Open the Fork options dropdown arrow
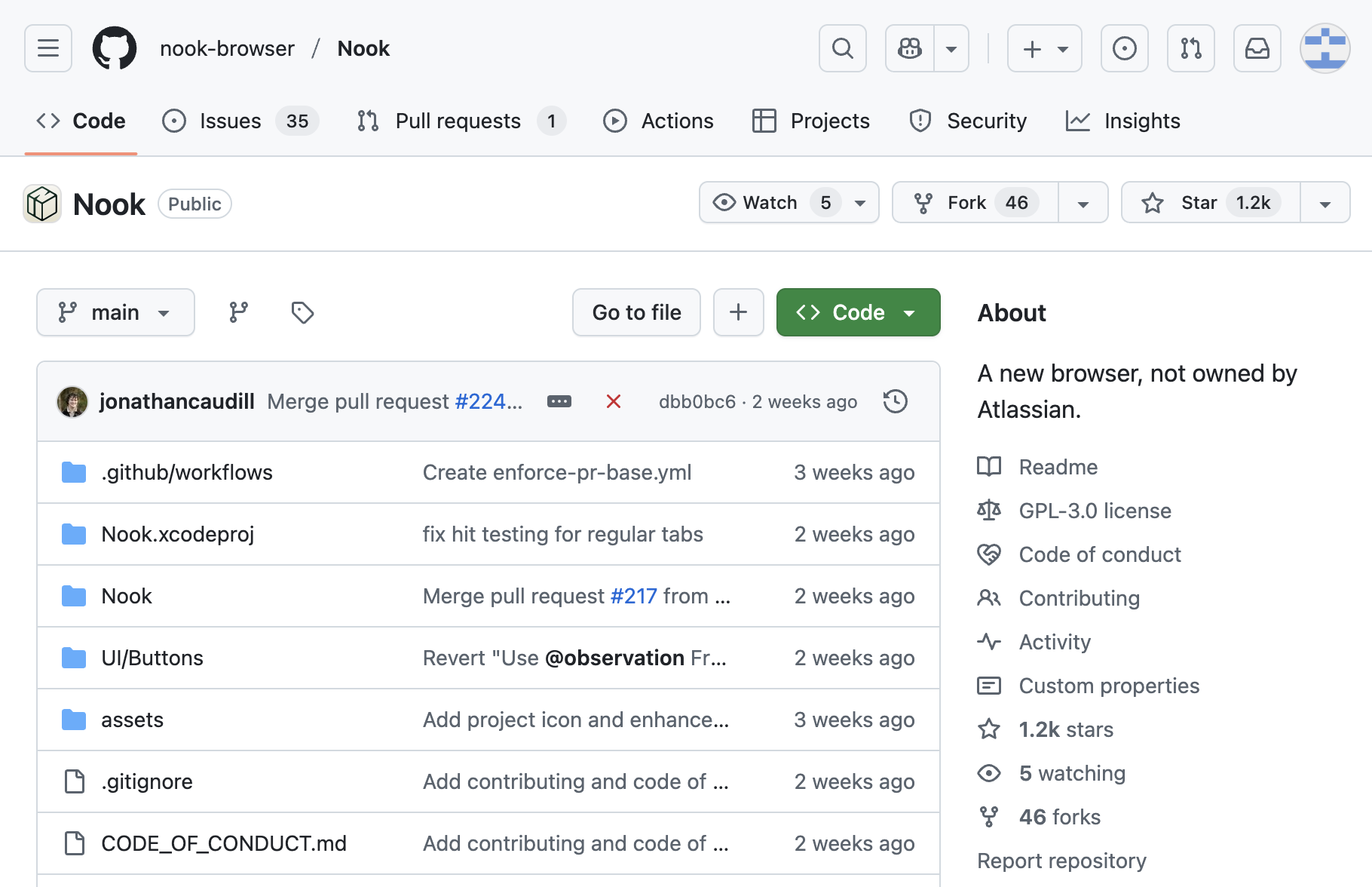Viewport: 1372px width, 887px height. (x=1083, y=203)
